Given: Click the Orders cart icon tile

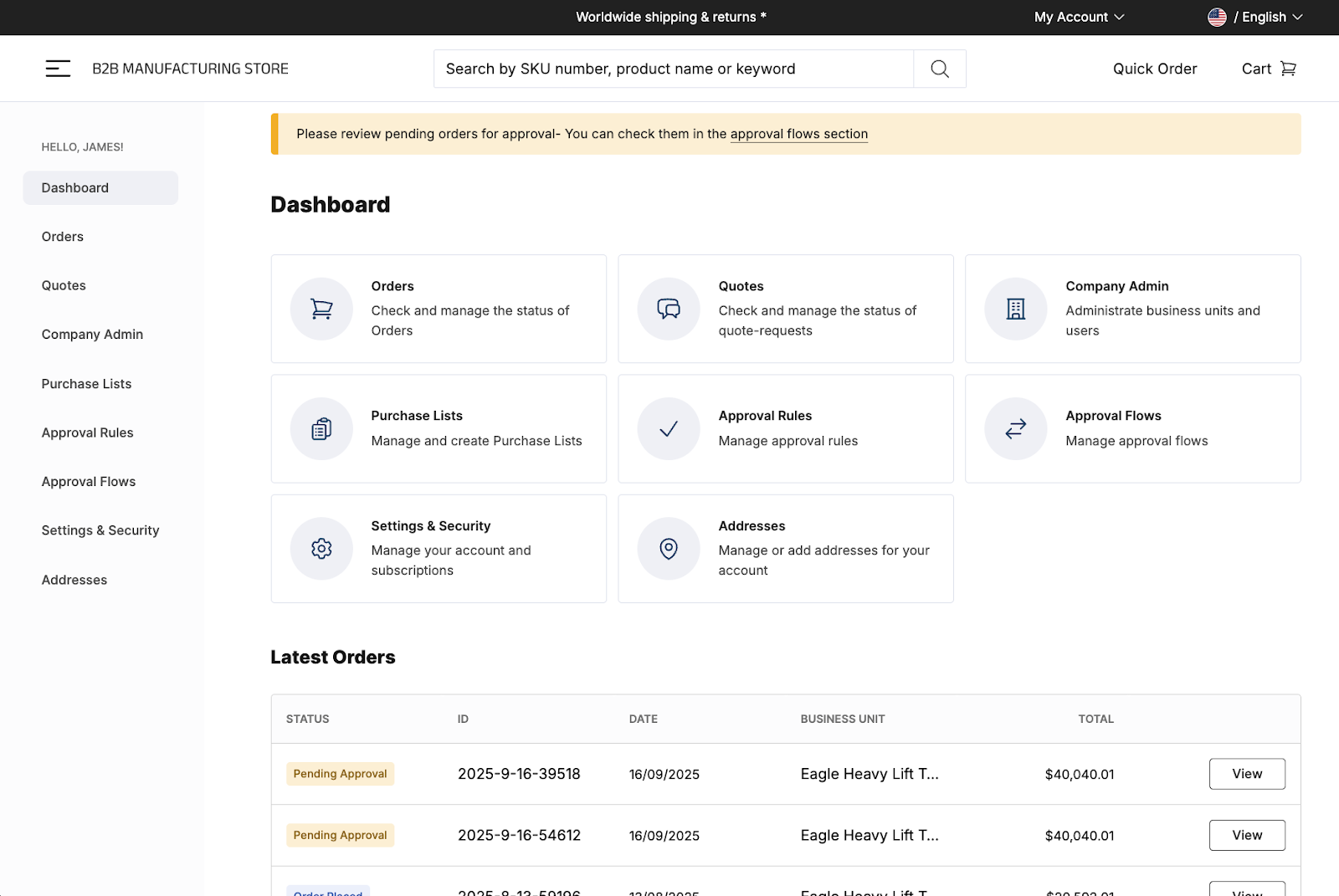Looking at the screenshot, I should (x=321, y=309).
